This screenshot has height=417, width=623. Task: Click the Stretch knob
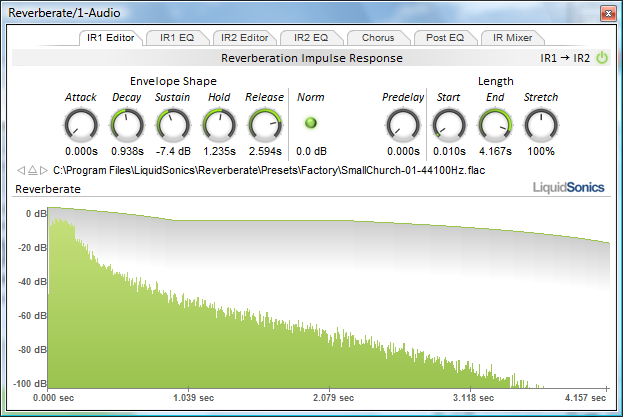pyautogui.click(x=541, y=125)
